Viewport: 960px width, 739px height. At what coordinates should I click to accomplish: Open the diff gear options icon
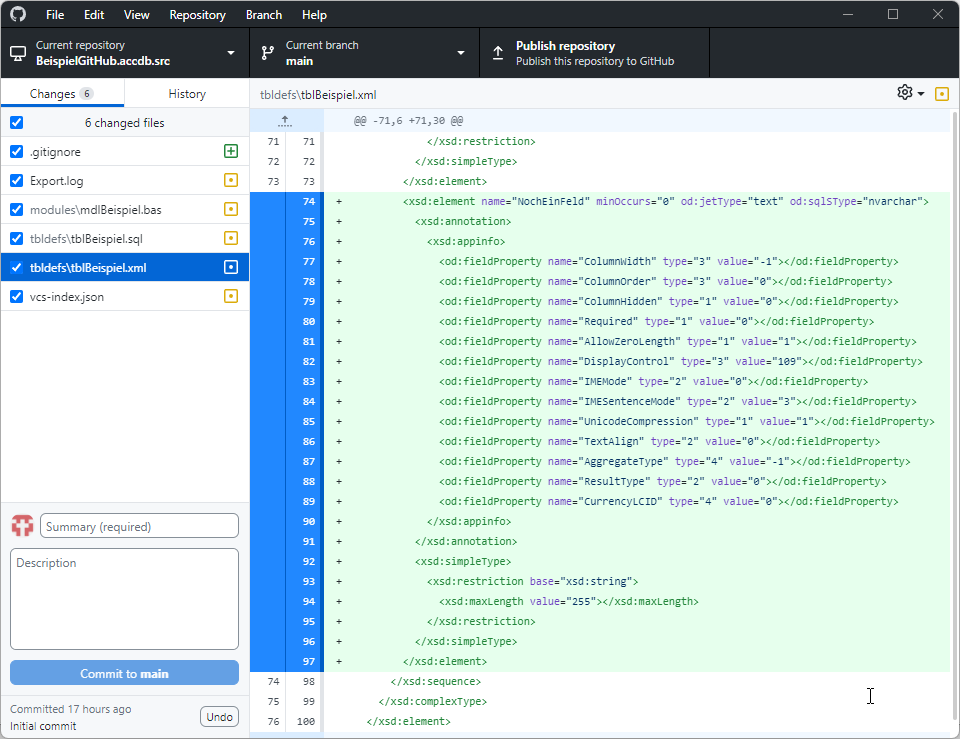click(903, 92)
